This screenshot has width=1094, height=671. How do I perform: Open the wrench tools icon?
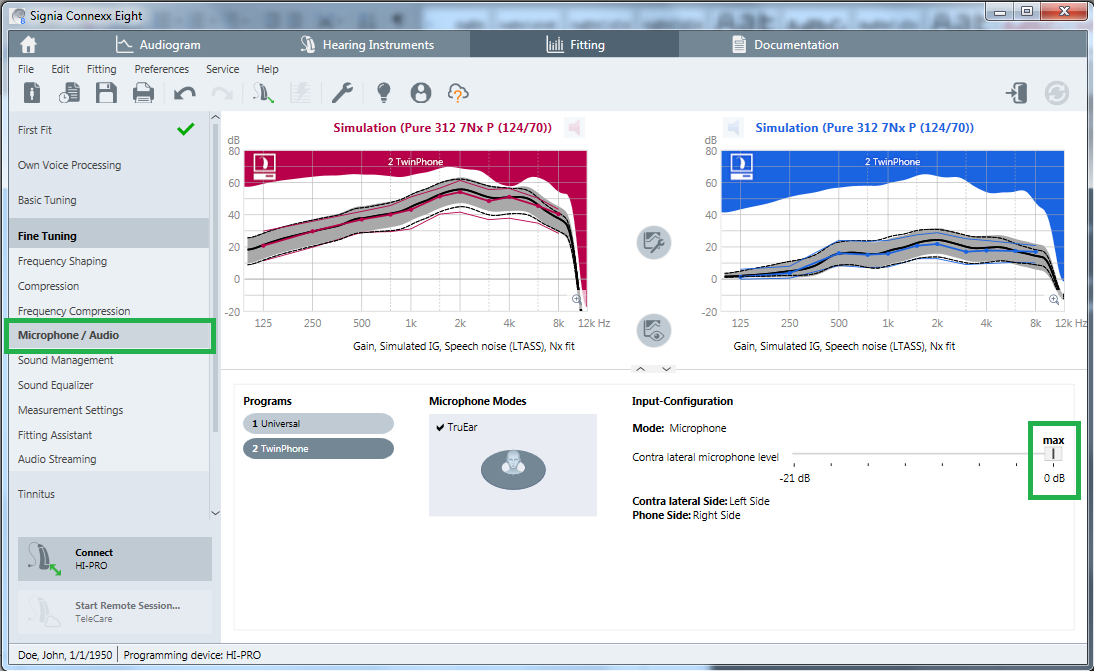[x=342, y=93]
